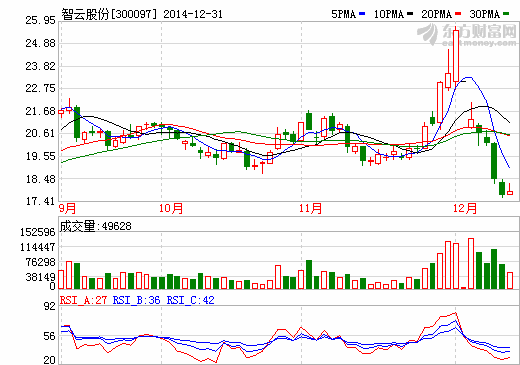Click the final small red candlestick near 17.41

click(510, 190)
